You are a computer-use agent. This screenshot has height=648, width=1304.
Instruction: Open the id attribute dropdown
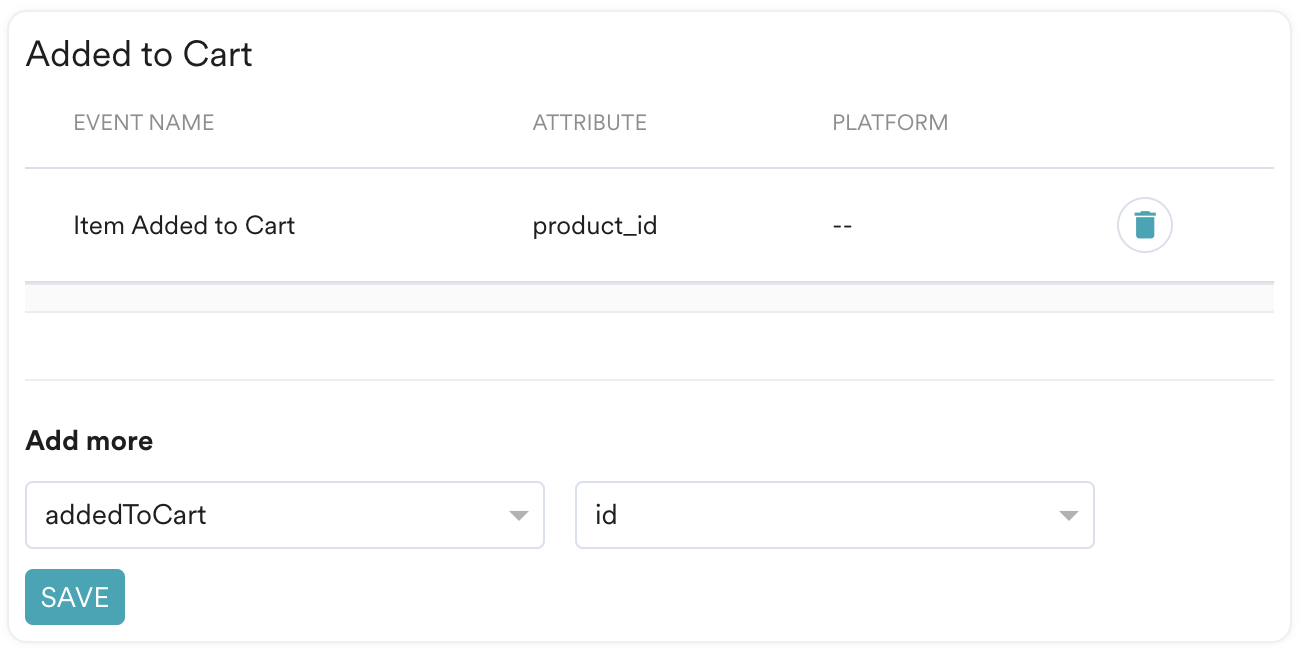pyautogui.click(x=835, y=515)
